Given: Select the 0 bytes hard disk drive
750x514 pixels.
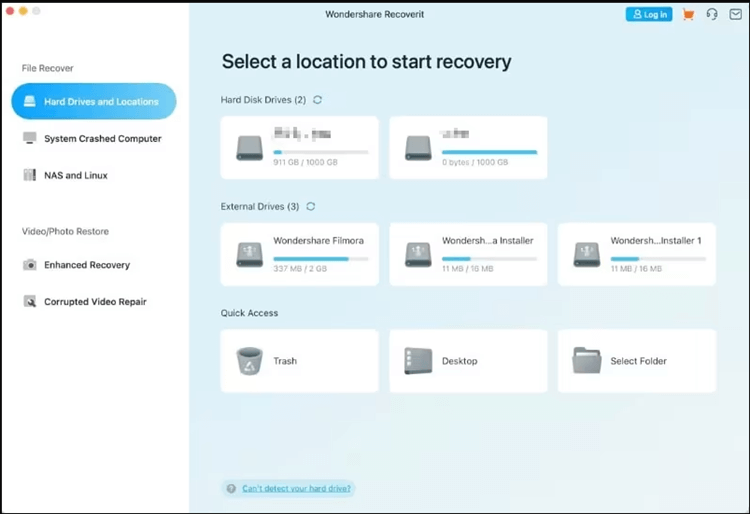Looking at the screenshot, I should click(467, 148).
